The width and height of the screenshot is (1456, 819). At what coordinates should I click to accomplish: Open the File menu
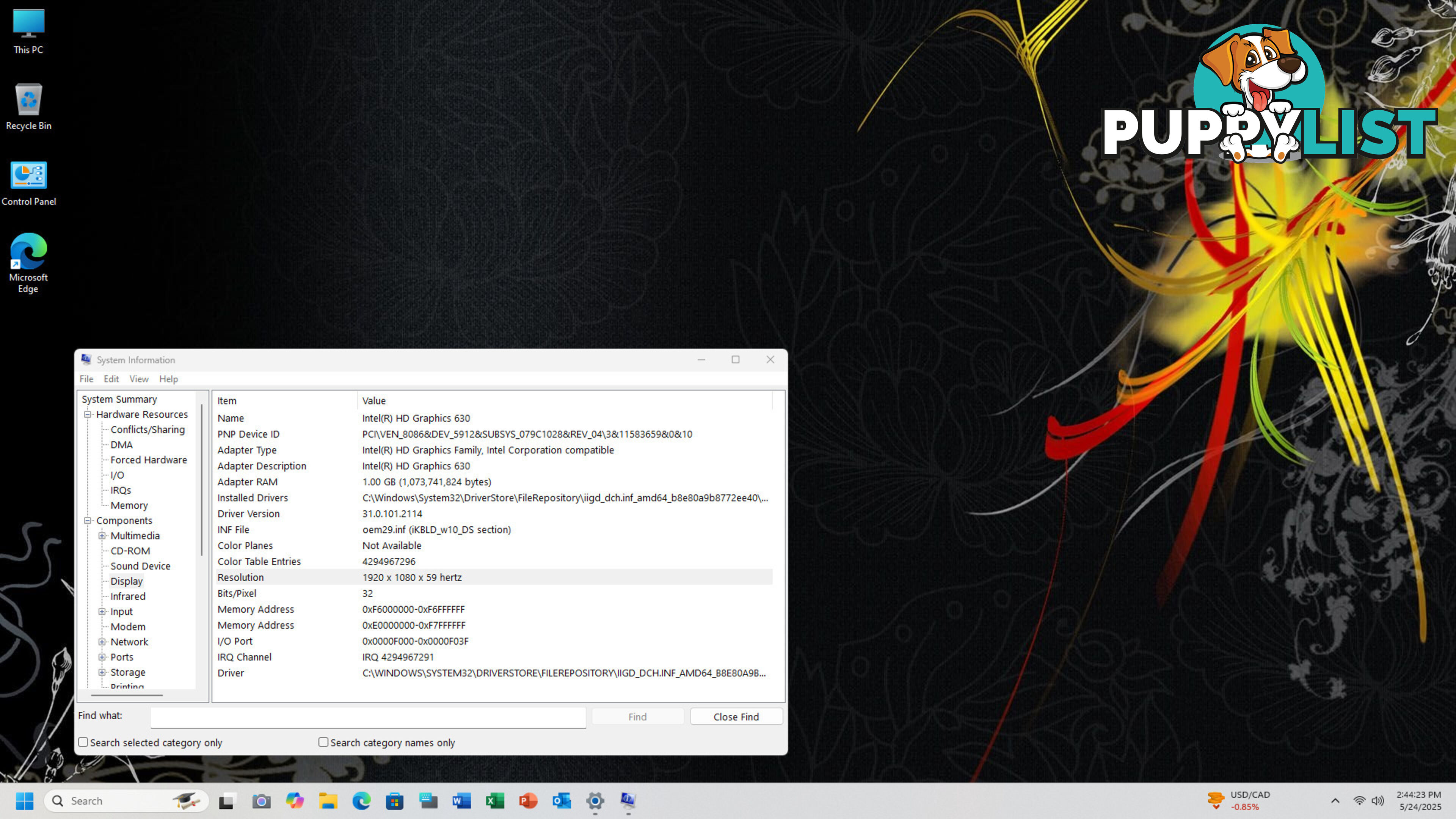86,379
